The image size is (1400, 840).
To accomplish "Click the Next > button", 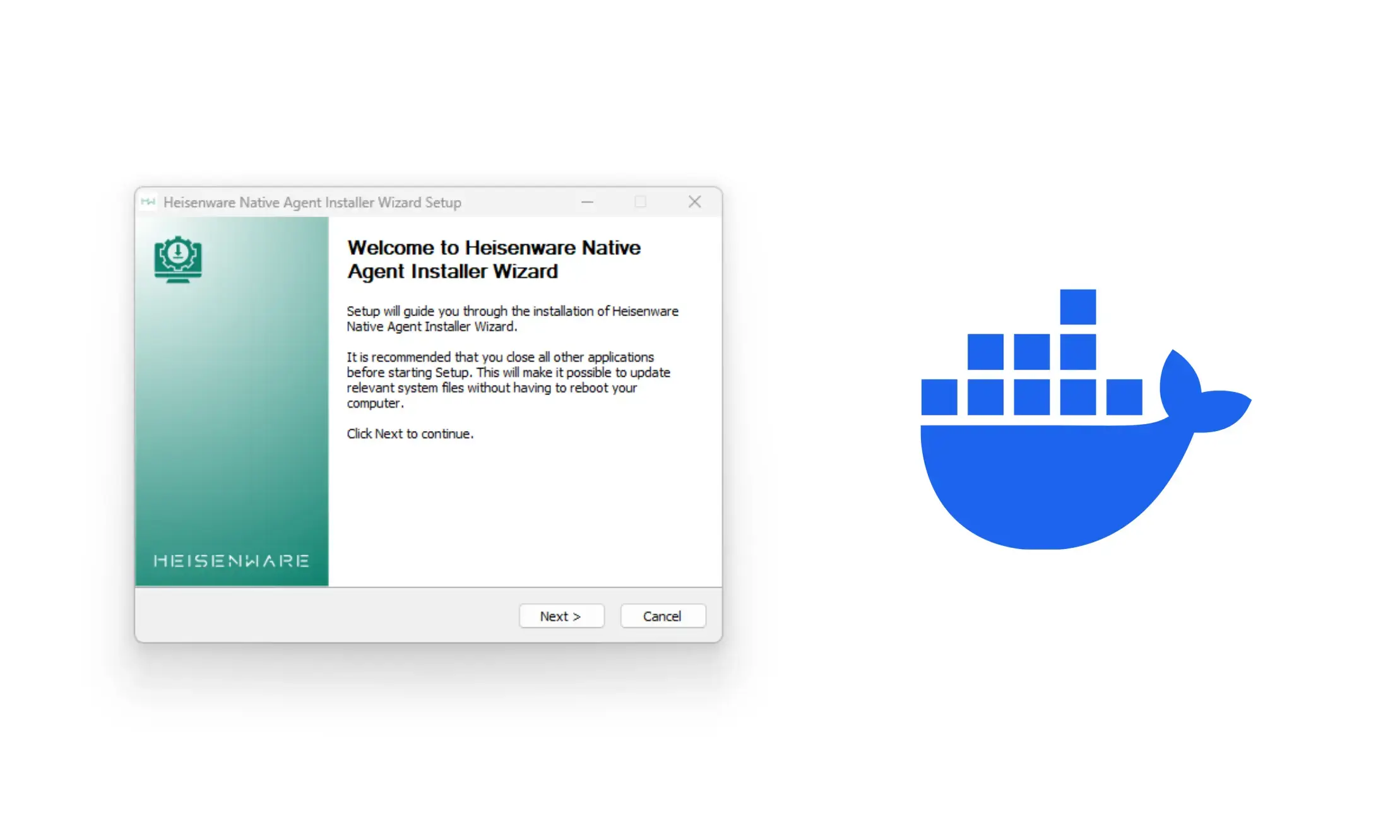I will (x=561, y=616).
